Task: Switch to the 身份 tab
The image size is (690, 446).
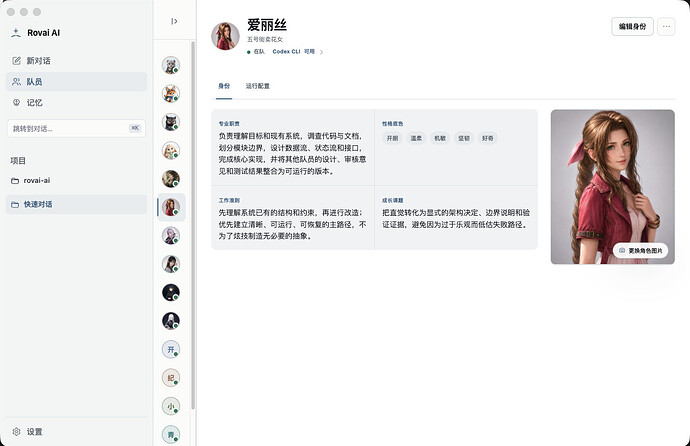Action: click(224, 86)
